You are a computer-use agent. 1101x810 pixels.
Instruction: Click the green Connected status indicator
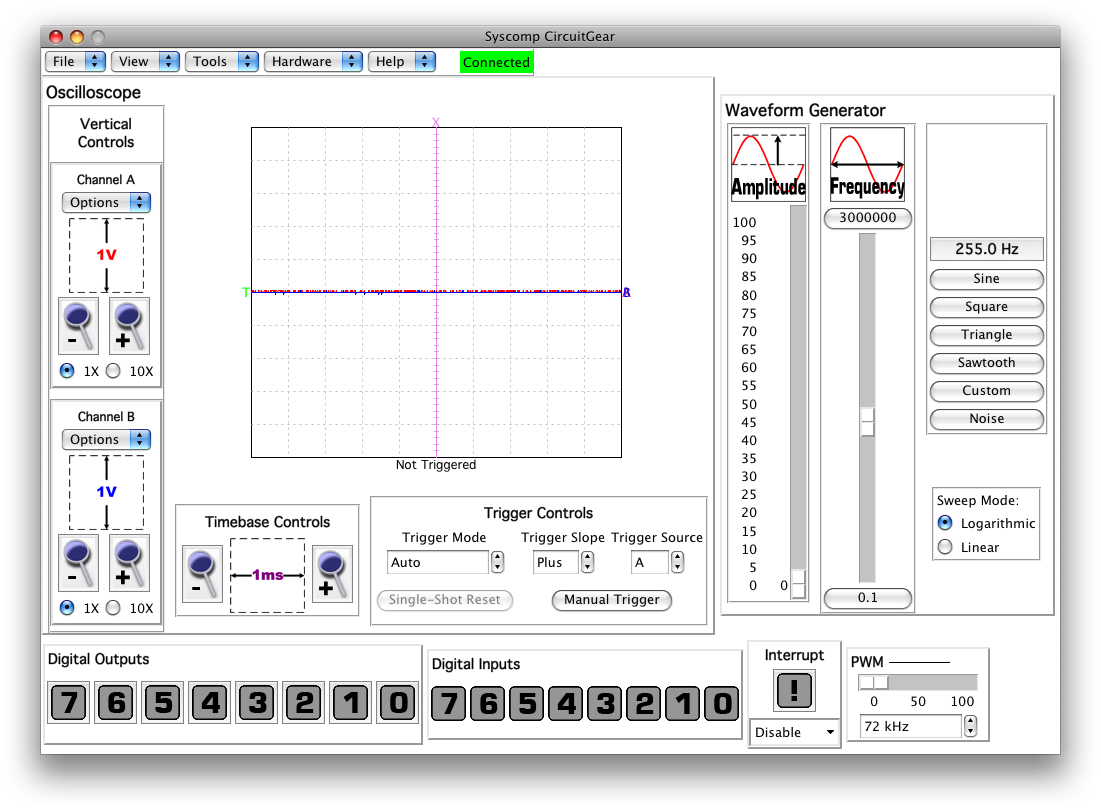[496, 62]
